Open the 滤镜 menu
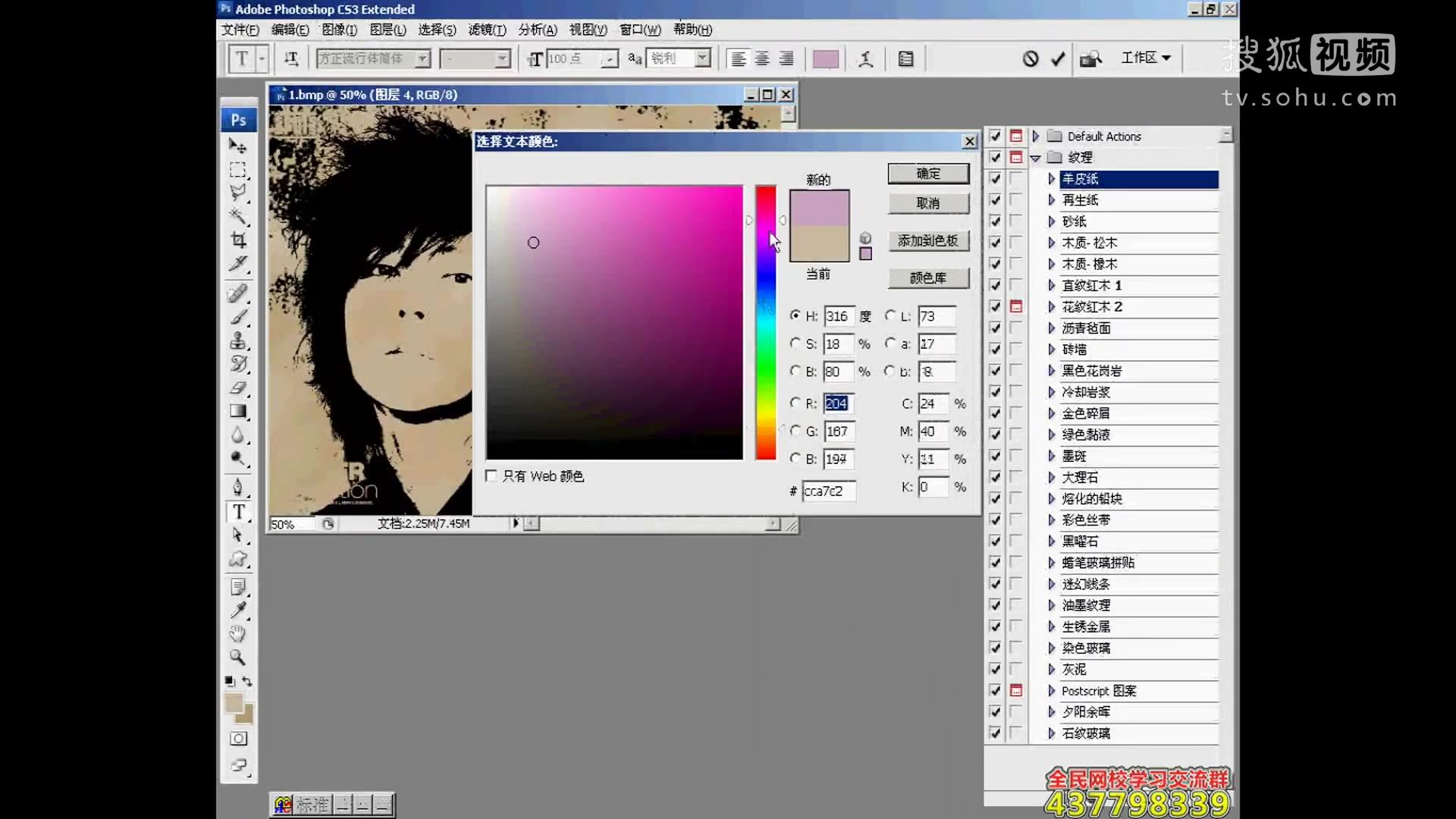Screen dimensions: 1456x819 (x=488, y=30)
